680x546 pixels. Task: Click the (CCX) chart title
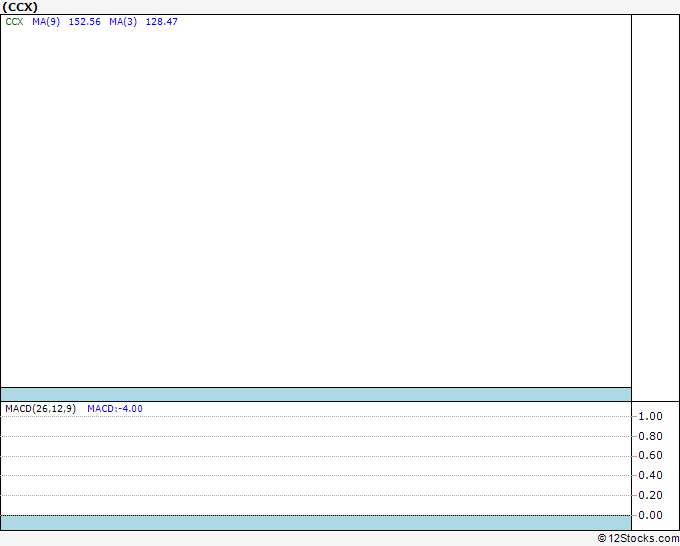[20, 7]
